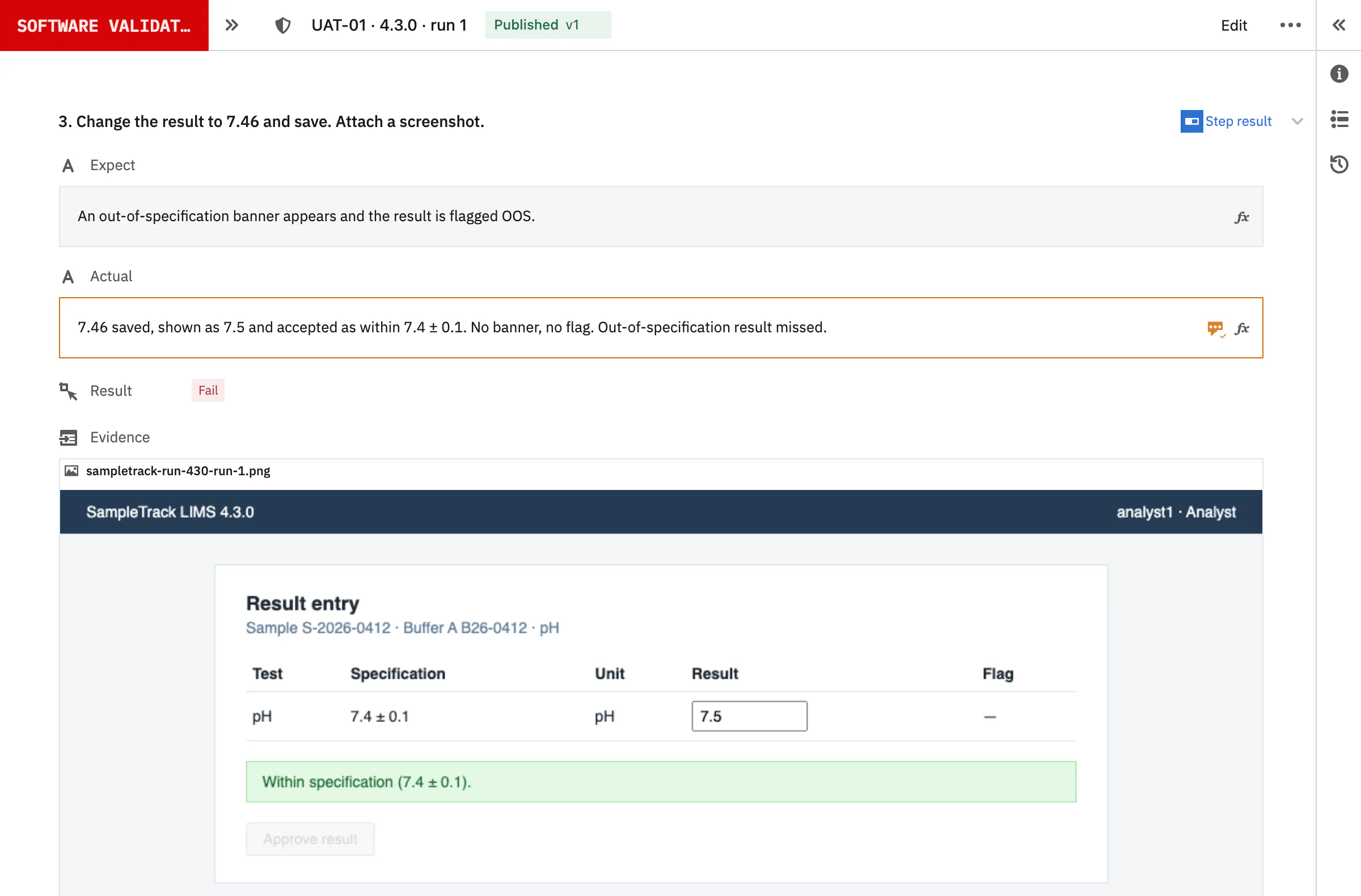This screenshot has width=1361, height=896.
Task: Click the Evidence field icon
Action: tap(68, 437)
